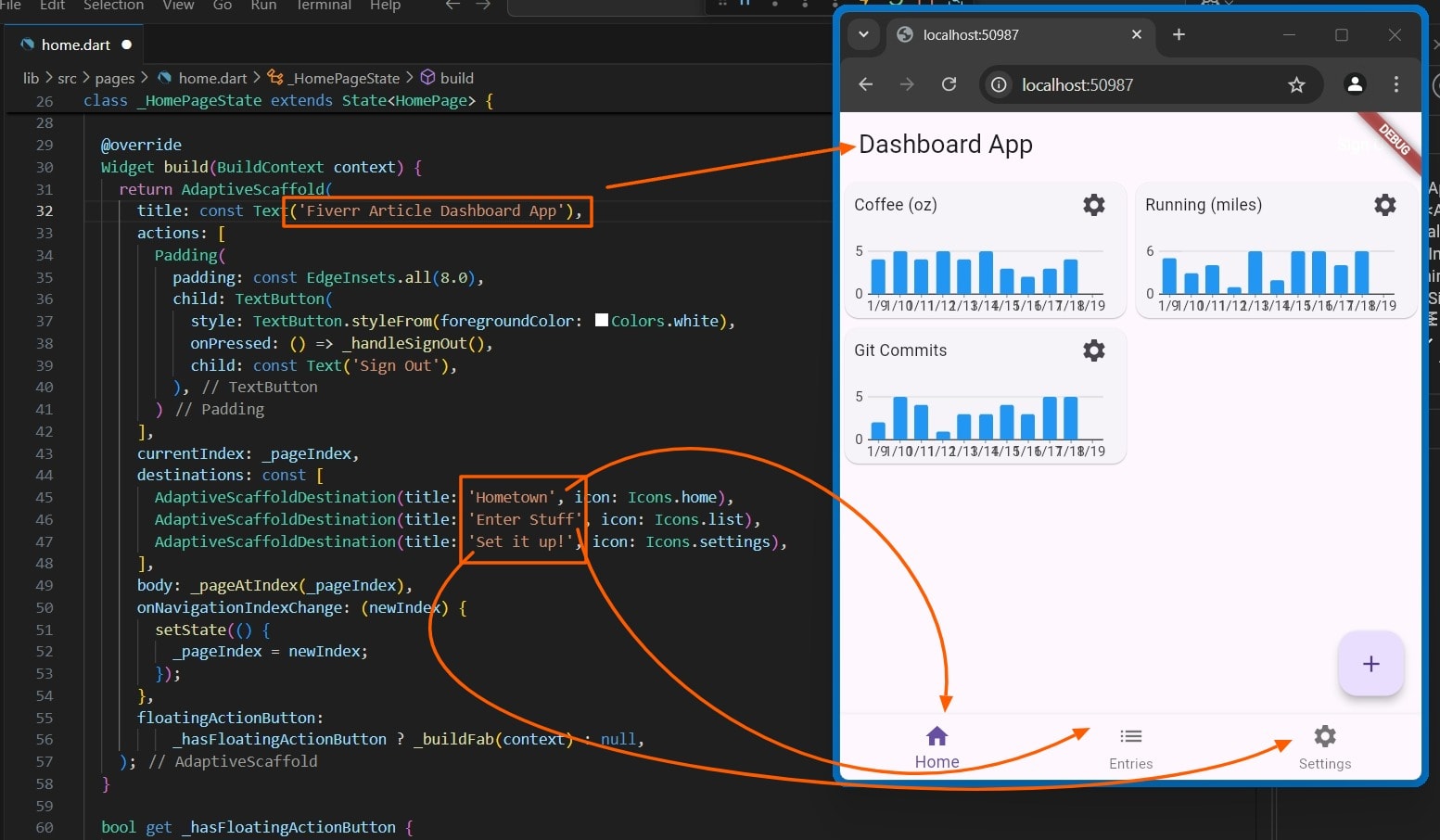Click the 'Hometown' string on line 45
The height and width of the screenshot is (840, 1440).
512,497
